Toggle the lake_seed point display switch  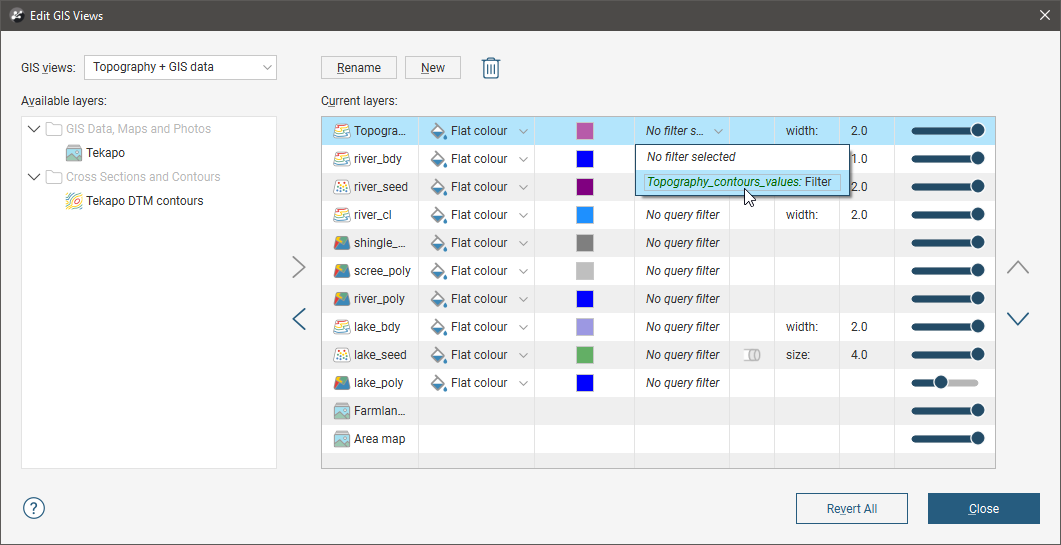pyautogui.click(x=751, y=355)
